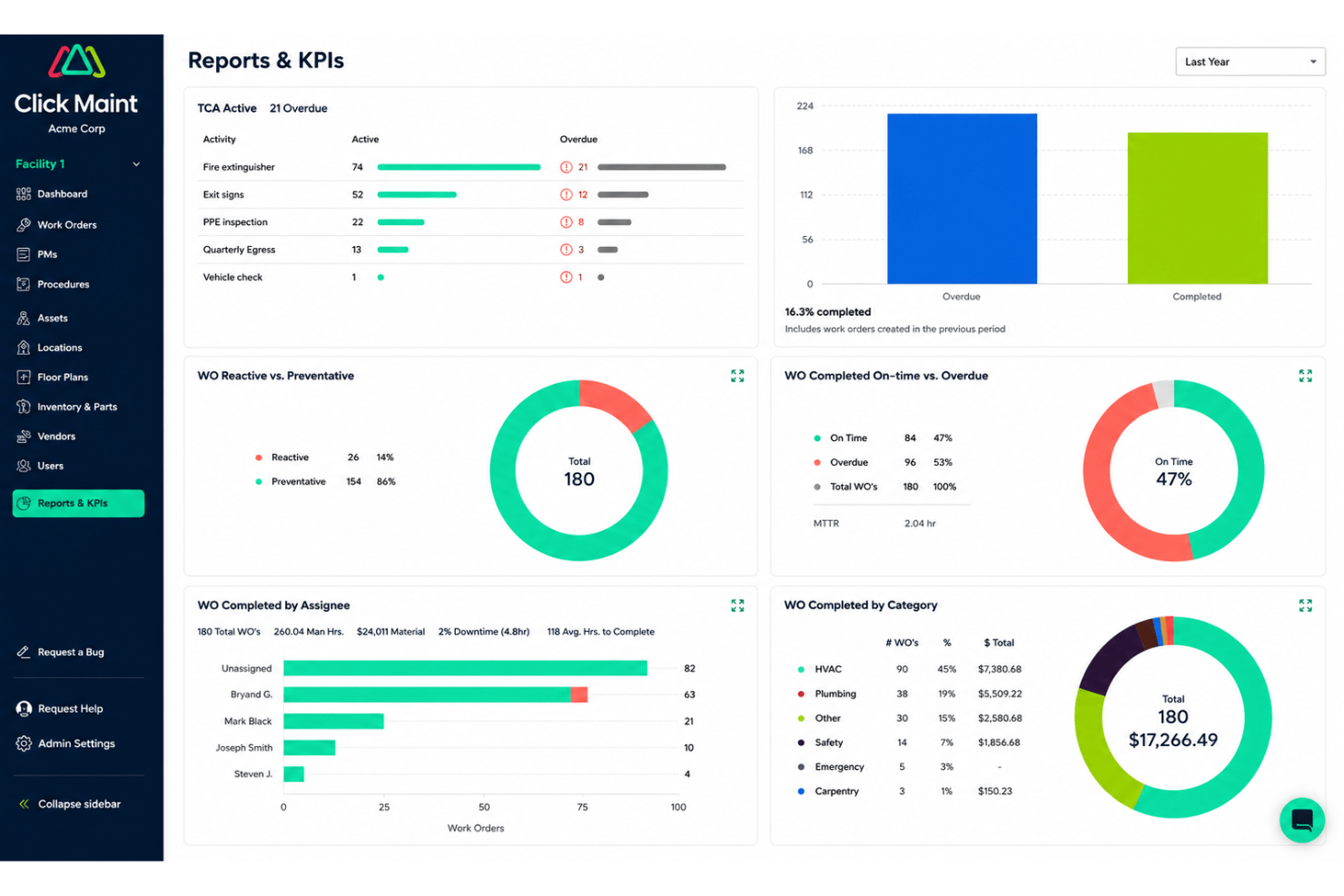Click Collapse sidebar label

click(x=79, y=803)
